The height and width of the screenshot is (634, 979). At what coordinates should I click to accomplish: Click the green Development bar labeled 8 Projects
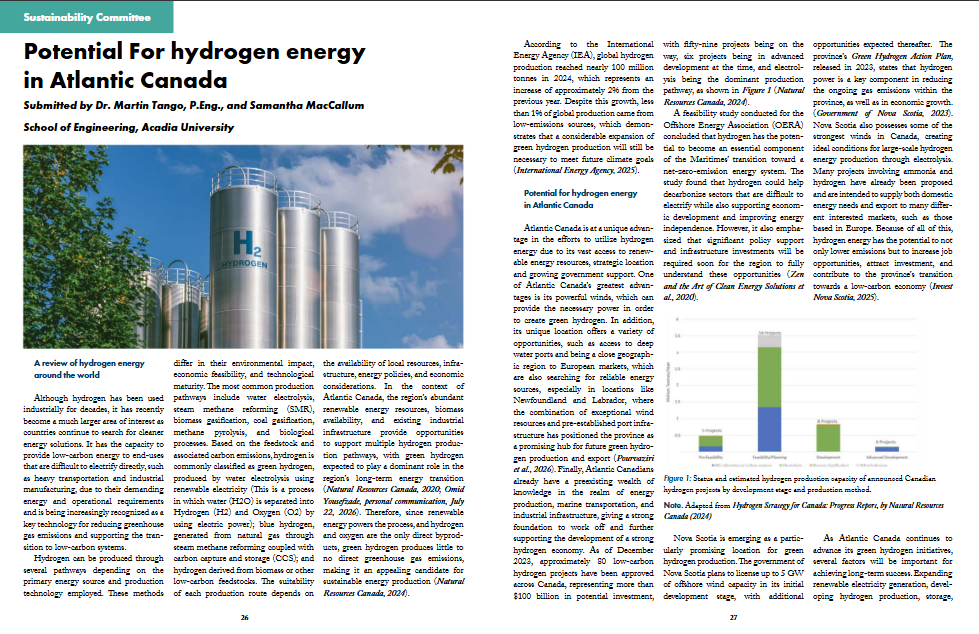click(x=828, y=438)
